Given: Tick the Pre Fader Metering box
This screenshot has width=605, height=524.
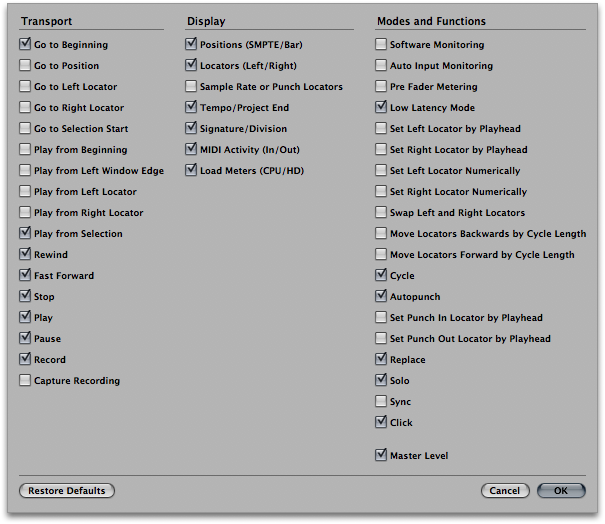Looking at the screenshot, I should point(381,86).
